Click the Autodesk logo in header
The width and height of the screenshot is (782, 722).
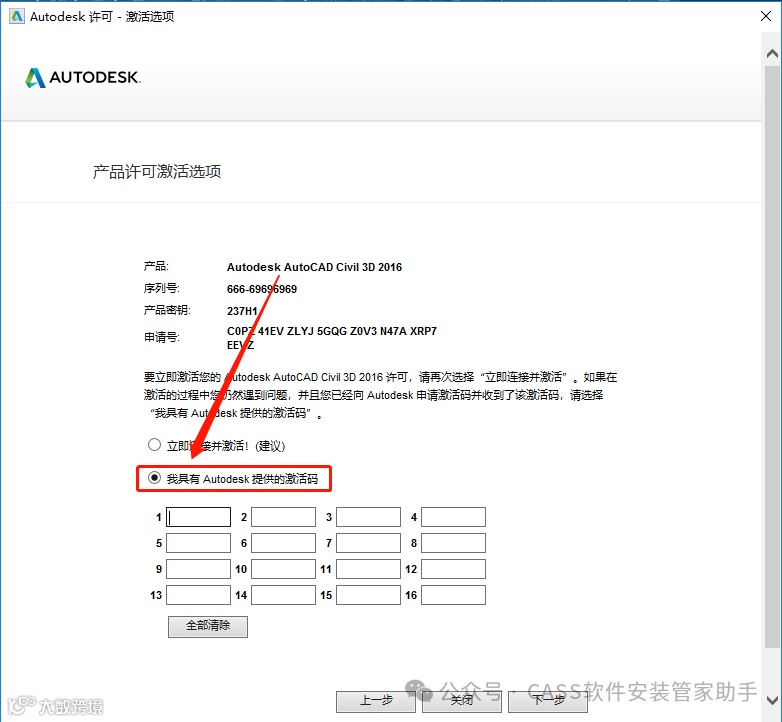[83, 77]
